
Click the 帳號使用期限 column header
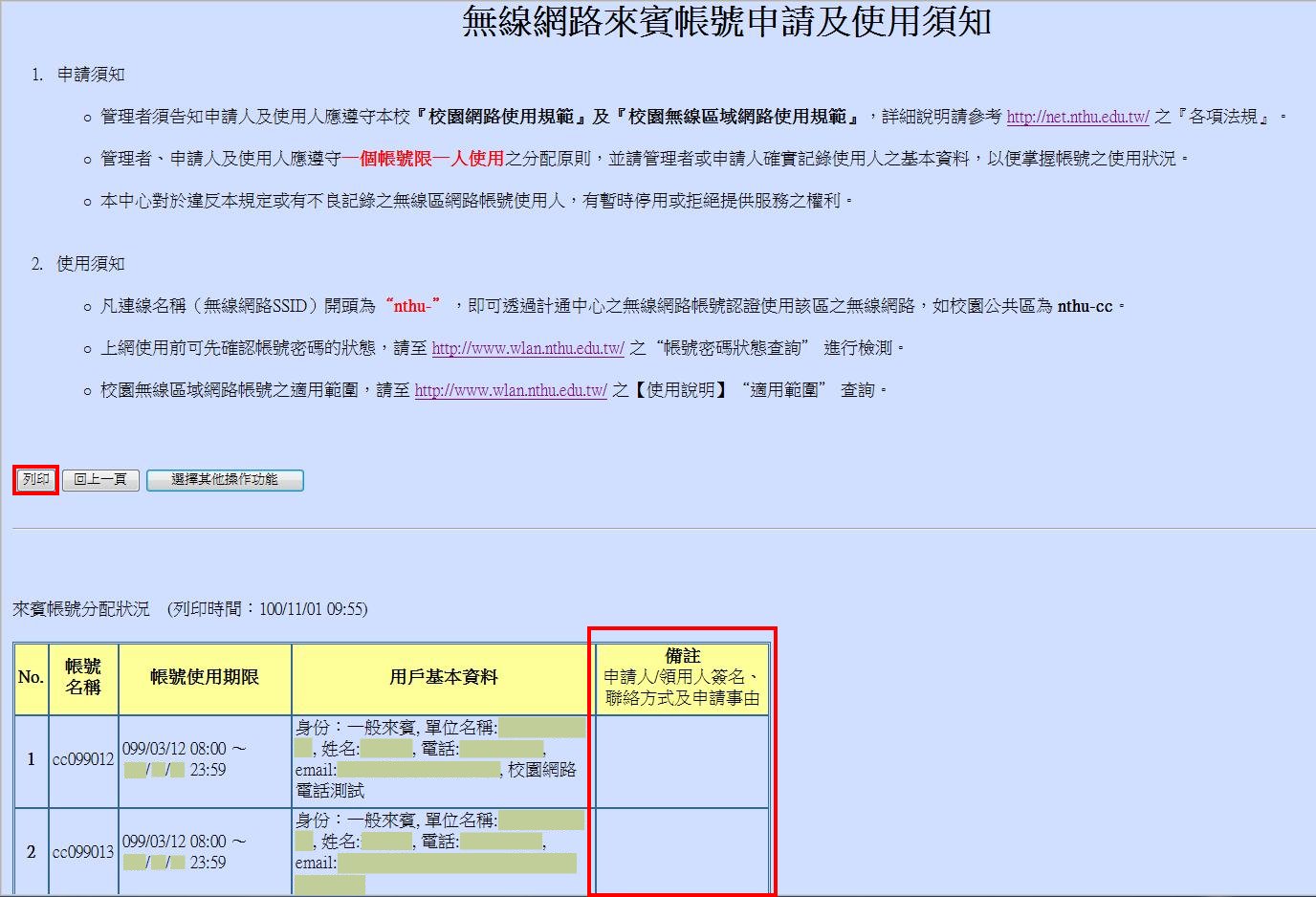point(205,678)
